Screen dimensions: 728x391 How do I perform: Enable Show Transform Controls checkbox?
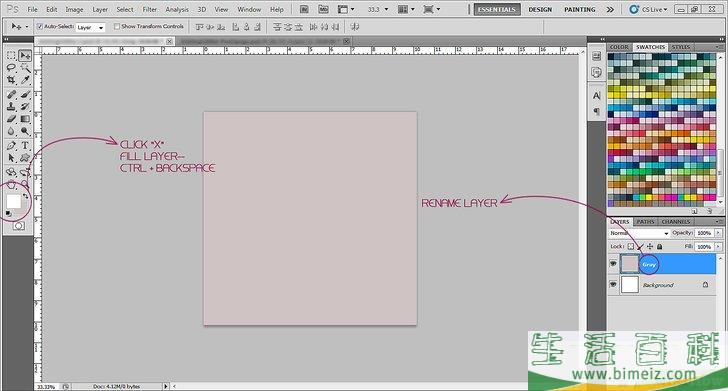(117, 27)
